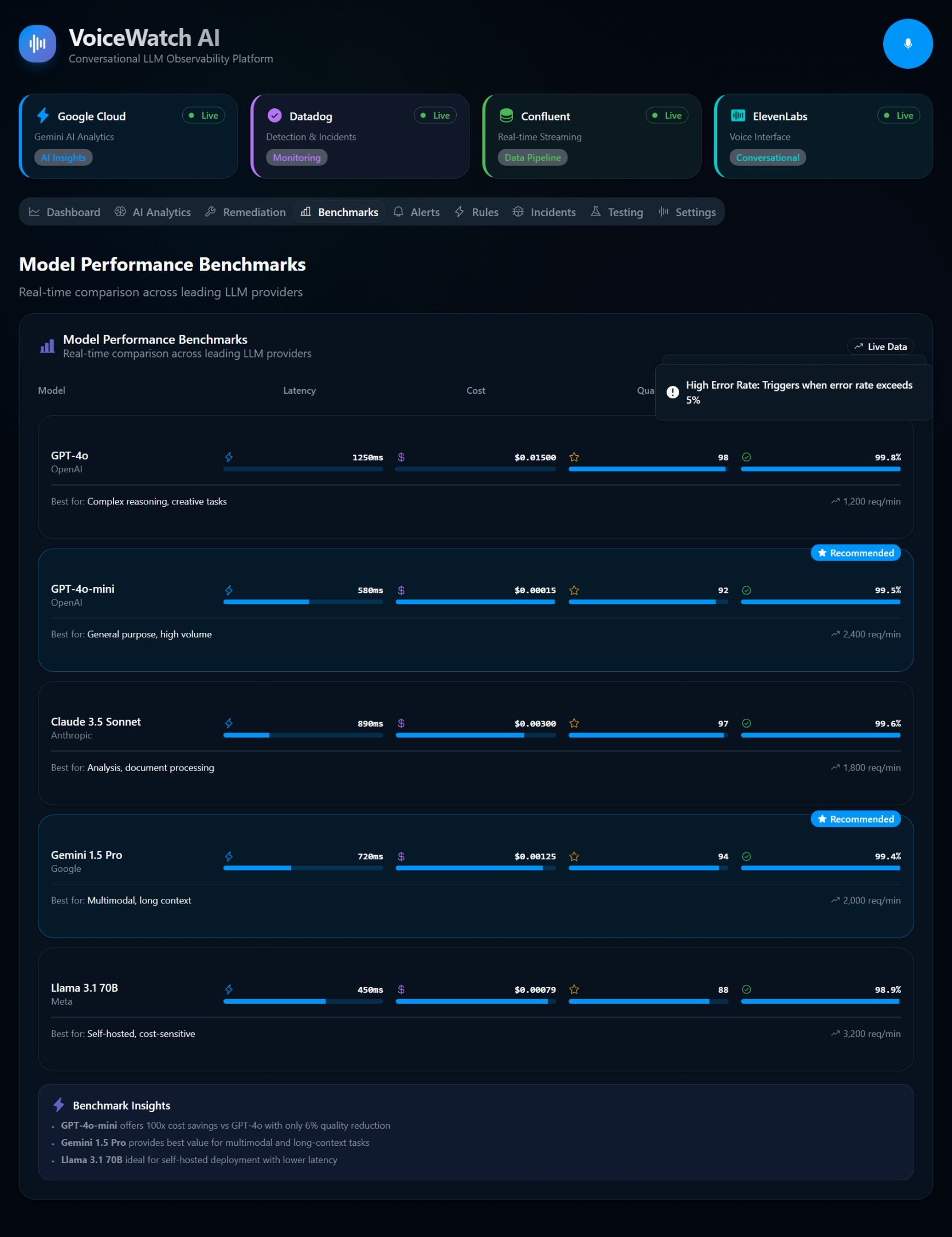
Task: Click the Live badge on Datadog card
Action: pyautogui.click(x=435, y=116)
